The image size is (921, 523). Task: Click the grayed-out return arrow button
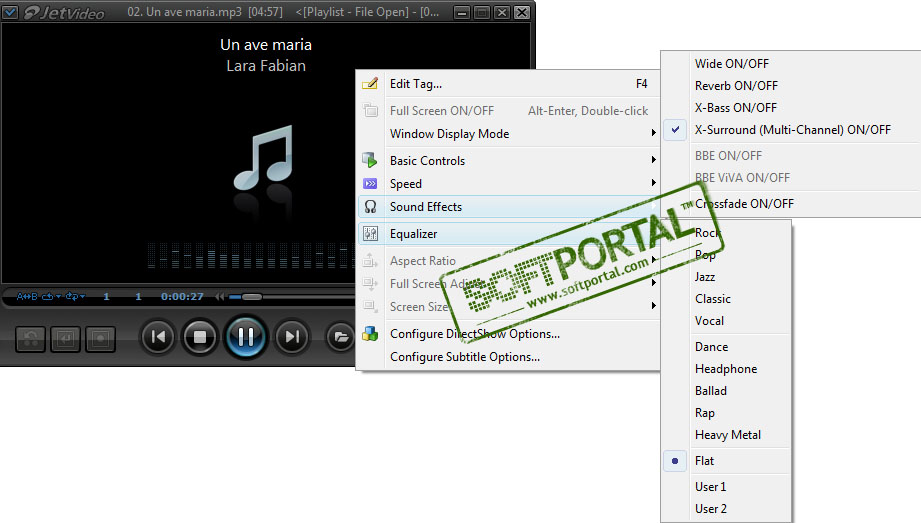[65, 338]
